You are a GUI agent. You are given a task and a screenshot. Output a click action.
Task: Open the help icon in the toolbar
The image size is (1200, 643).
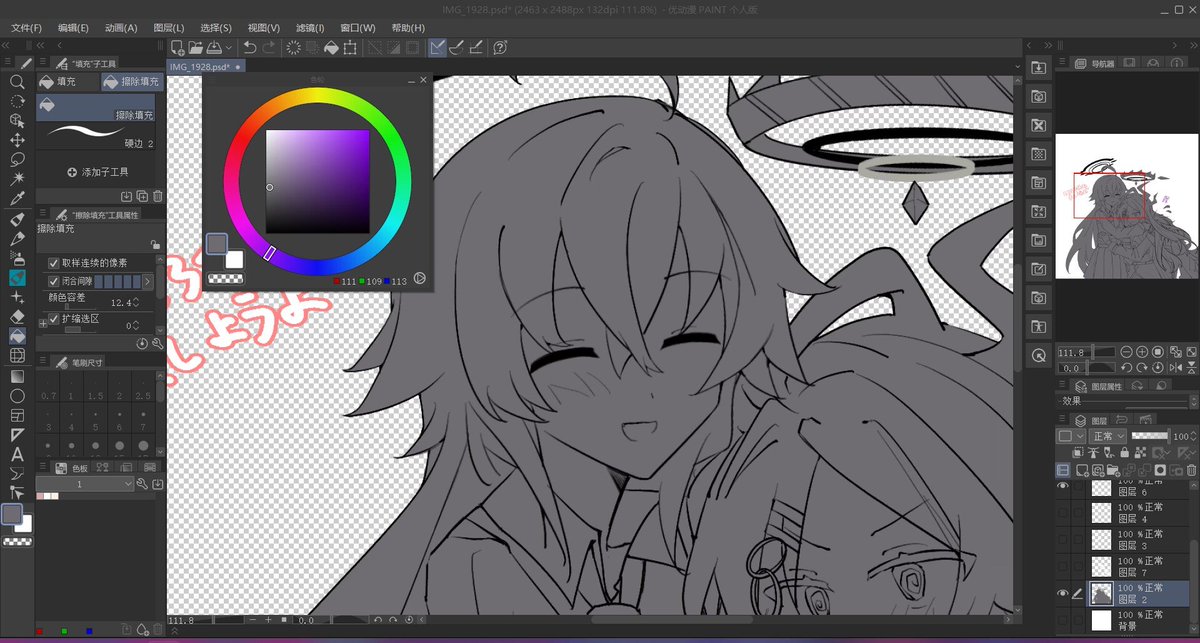tap(500, 47)
